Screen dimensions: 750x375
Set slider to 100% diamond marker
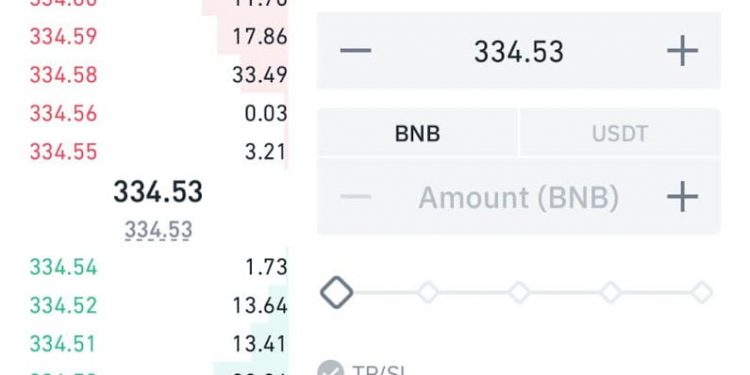pos(702,292)
